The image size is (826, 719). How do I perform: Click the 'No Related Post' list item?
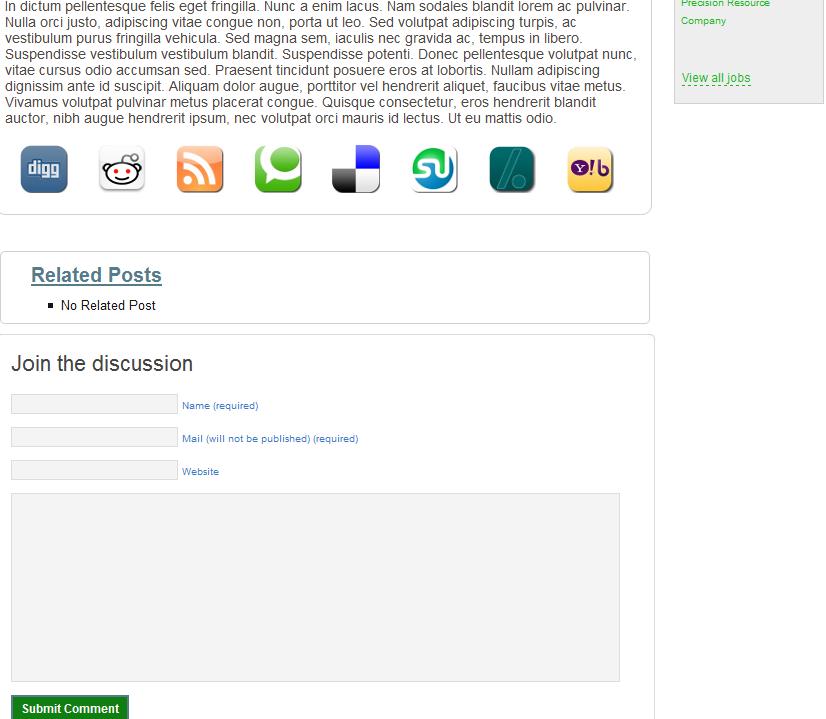click(108, 306)
